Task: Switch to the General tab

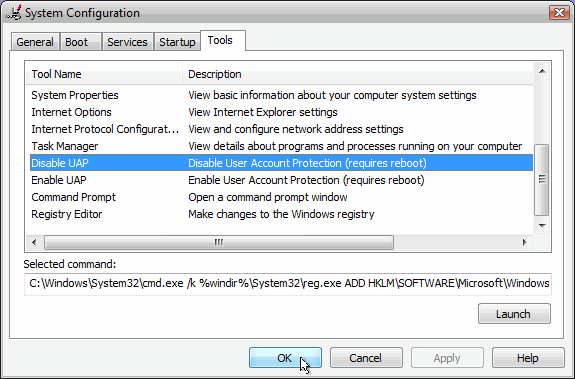Action: [x=35, y=42]
